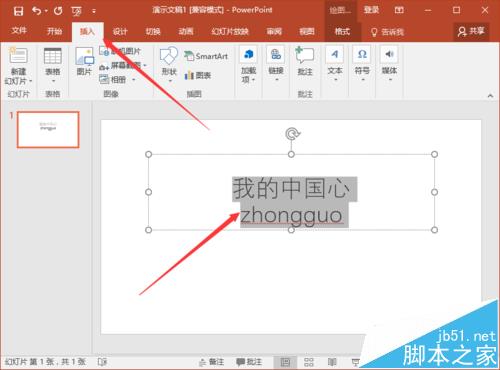The image size is (500, 370).
Task: Toggle the 备注 notes pane
Action: pos(212,362)
